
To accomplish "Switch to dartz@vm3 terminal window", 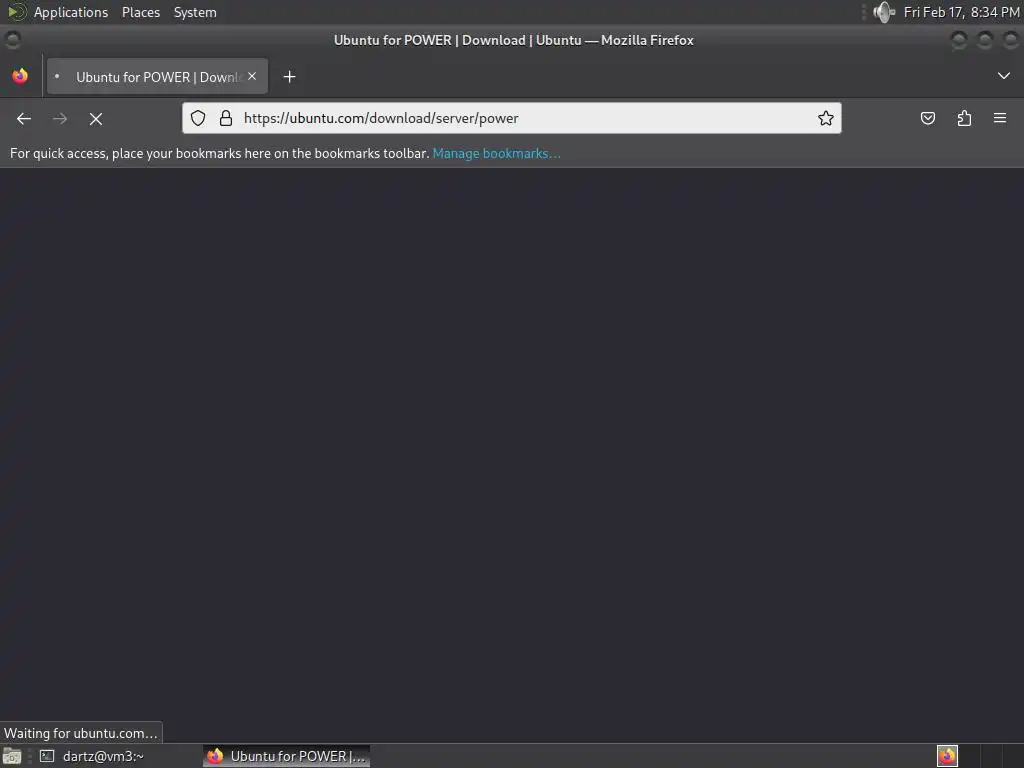I will pyautogui.click(x=93, y=756).
